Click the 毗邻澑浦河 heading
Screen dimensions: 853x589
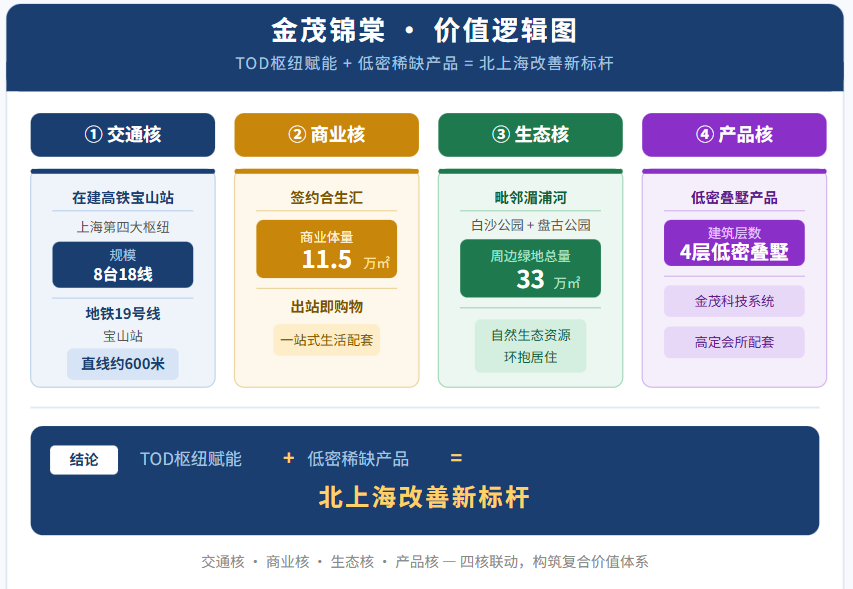click(x=530, y=197)
